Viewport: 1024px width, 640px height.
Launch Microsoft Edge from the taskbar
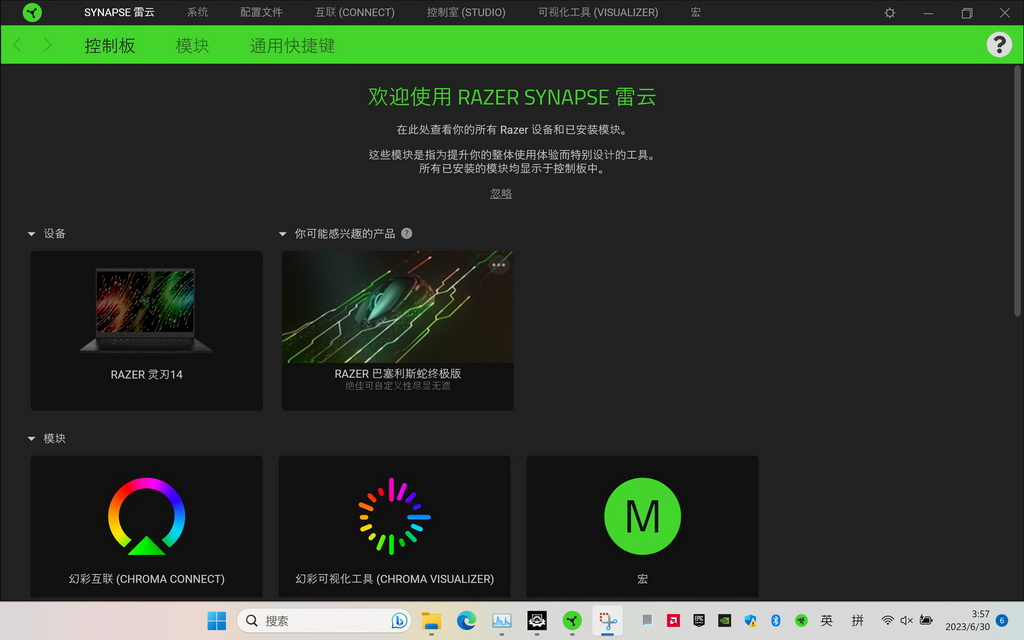[466, 620]
